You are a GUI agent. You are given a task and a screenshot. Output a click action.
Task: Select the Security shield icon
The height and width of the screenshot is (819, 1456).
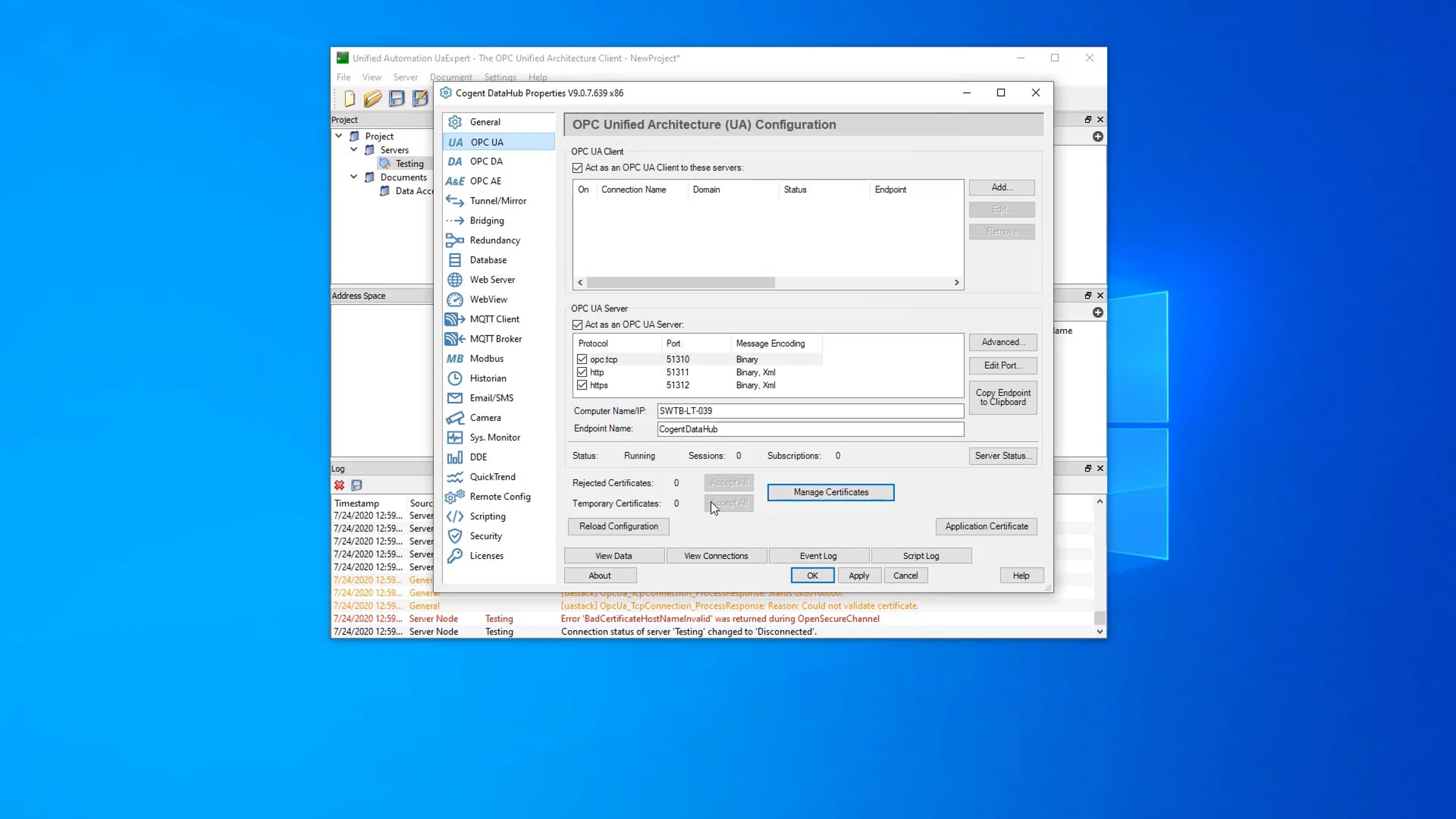pyautogui.click(x=454, y=536)
